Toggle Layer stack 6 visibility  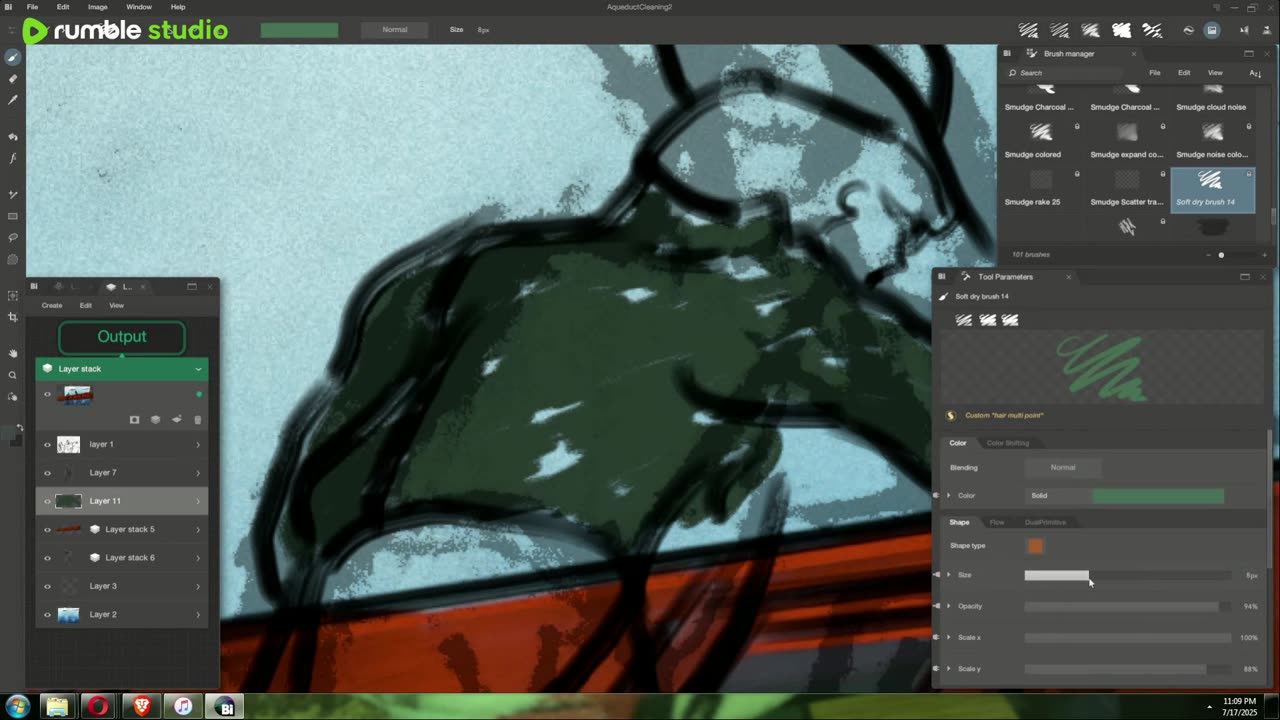tap(47, 558)
